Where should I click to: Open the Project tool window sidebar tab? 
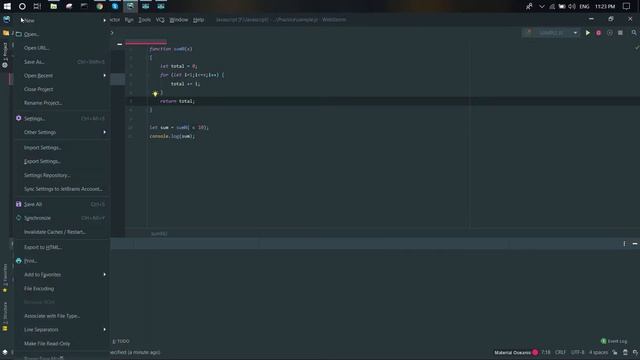(x=5, y=55)
